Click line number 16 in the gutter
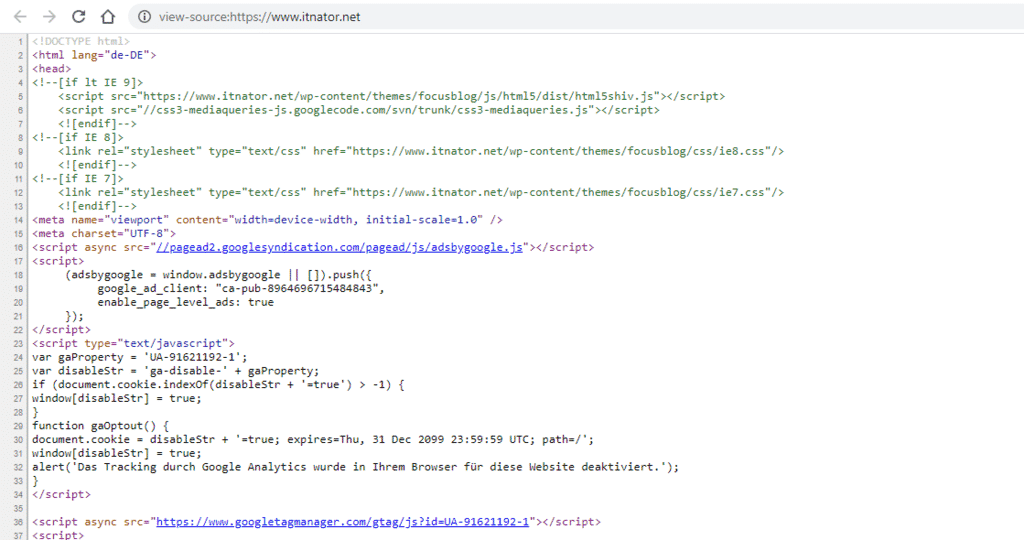 19,247
